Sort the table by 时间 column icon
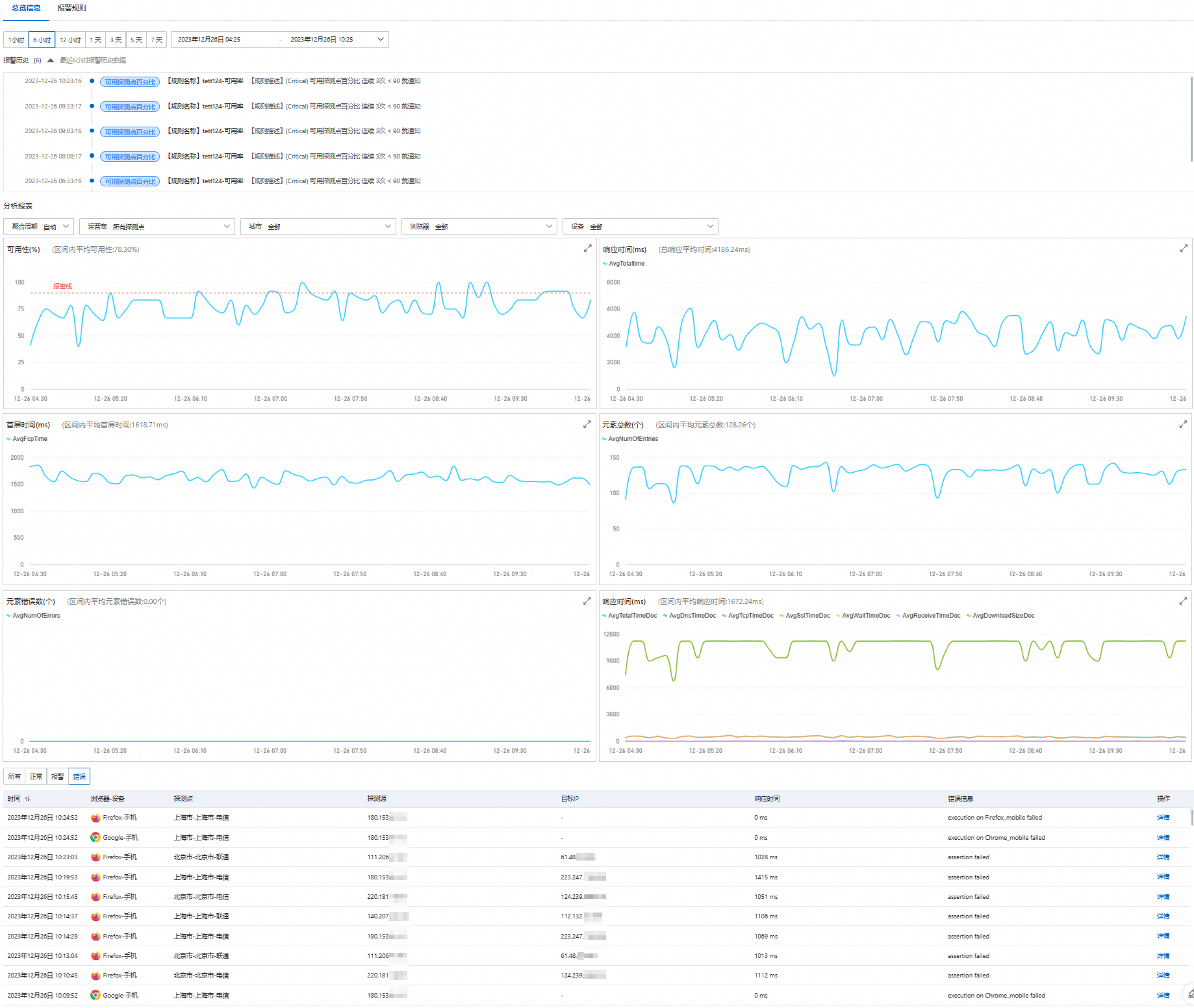 pyautogui.click(x=27, y=799)
